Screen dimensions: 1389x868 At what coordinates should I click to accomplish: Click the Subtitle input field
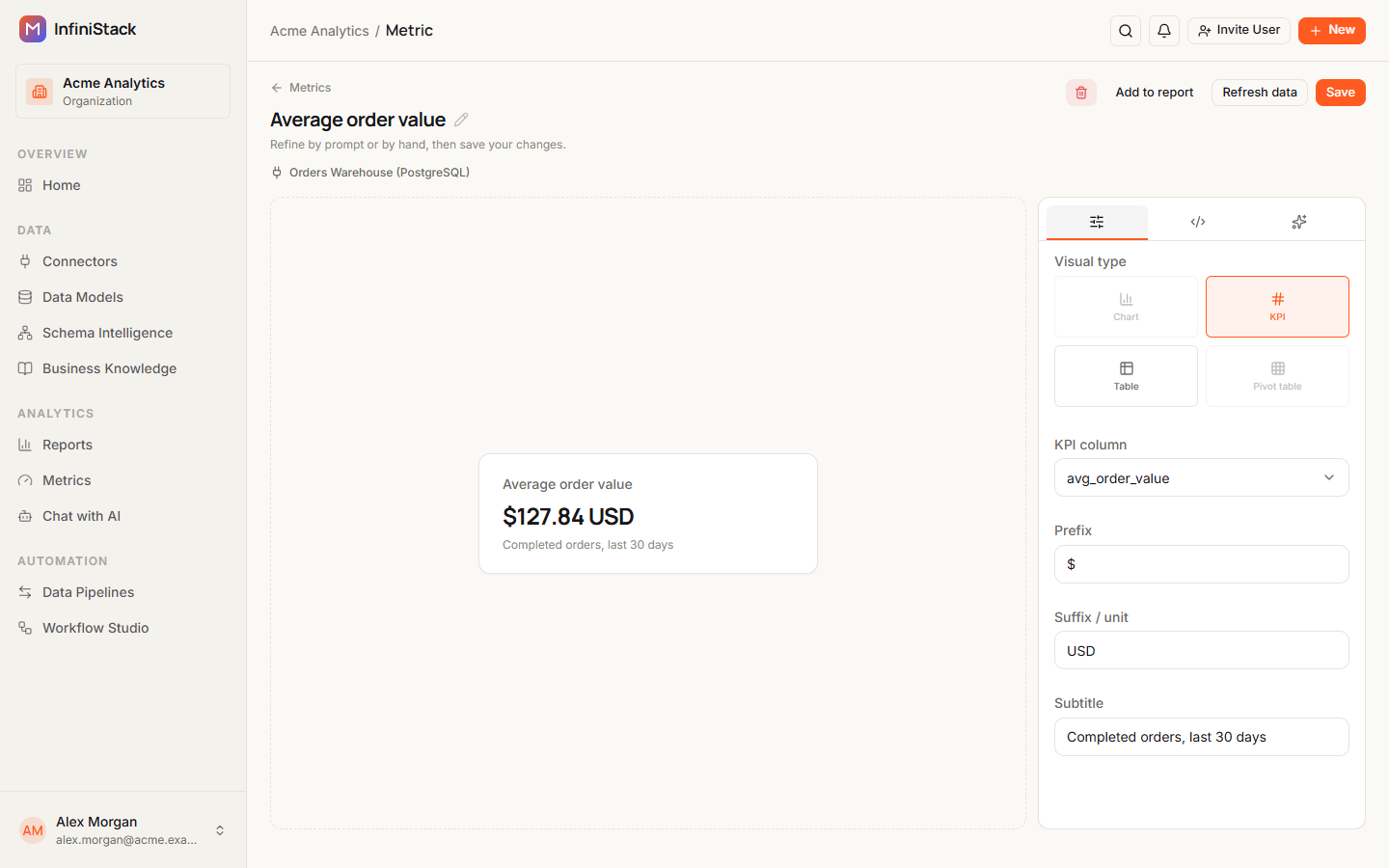click(1202, 737)
